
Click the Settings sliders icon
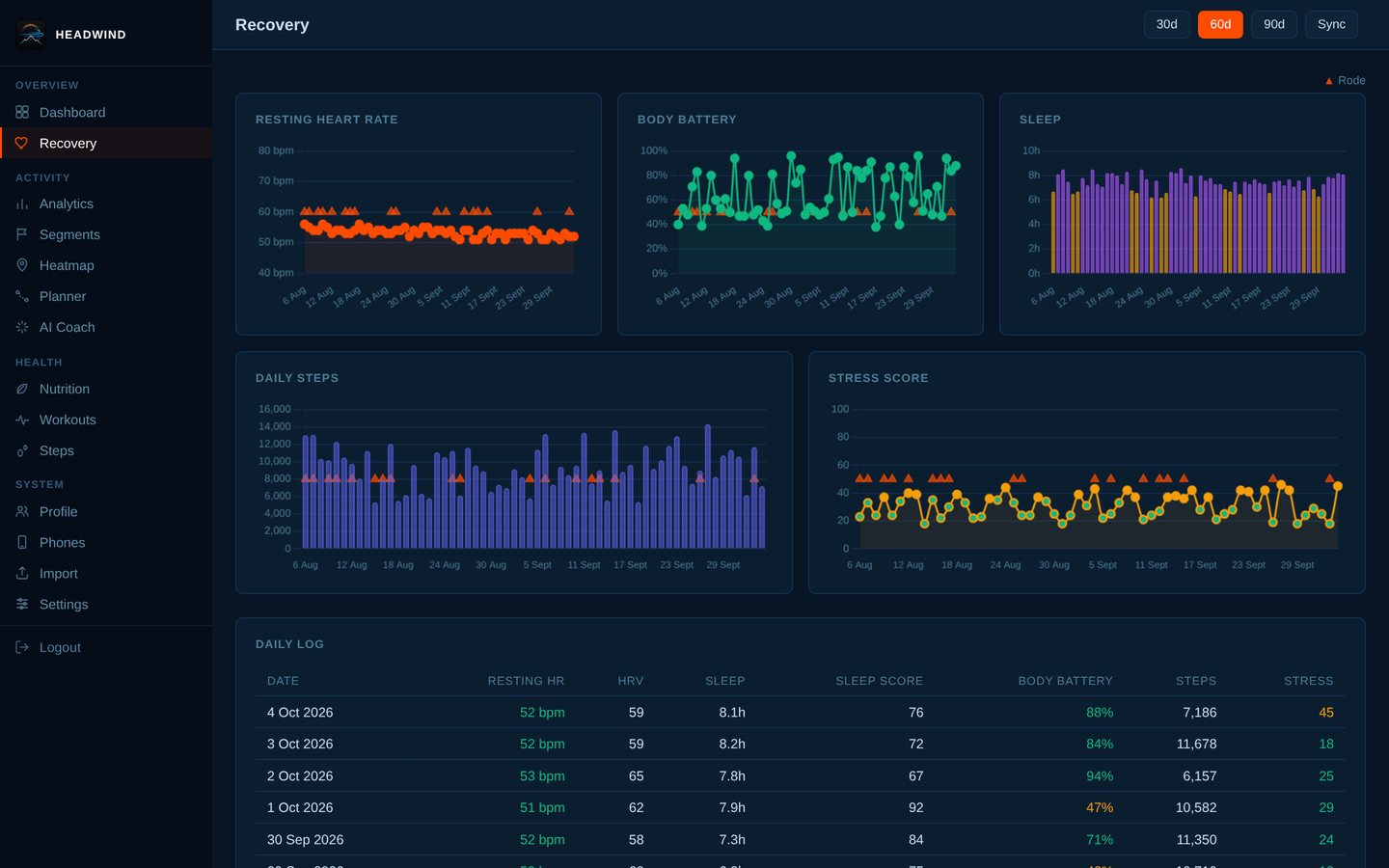[22, 604]
